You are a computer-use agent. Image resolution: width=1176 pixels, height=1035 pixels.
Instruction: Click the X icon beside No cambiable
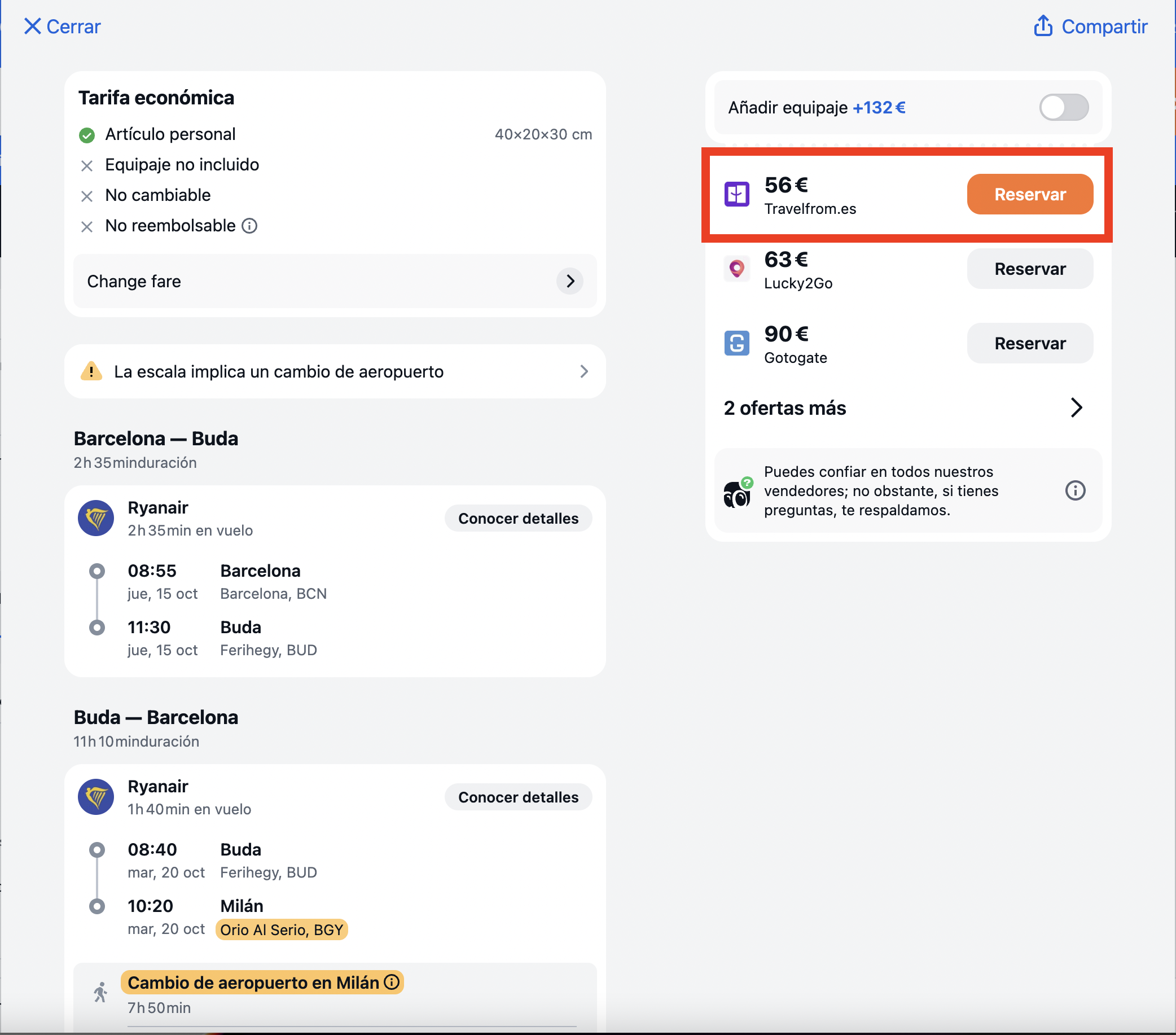tap(87, 196)
